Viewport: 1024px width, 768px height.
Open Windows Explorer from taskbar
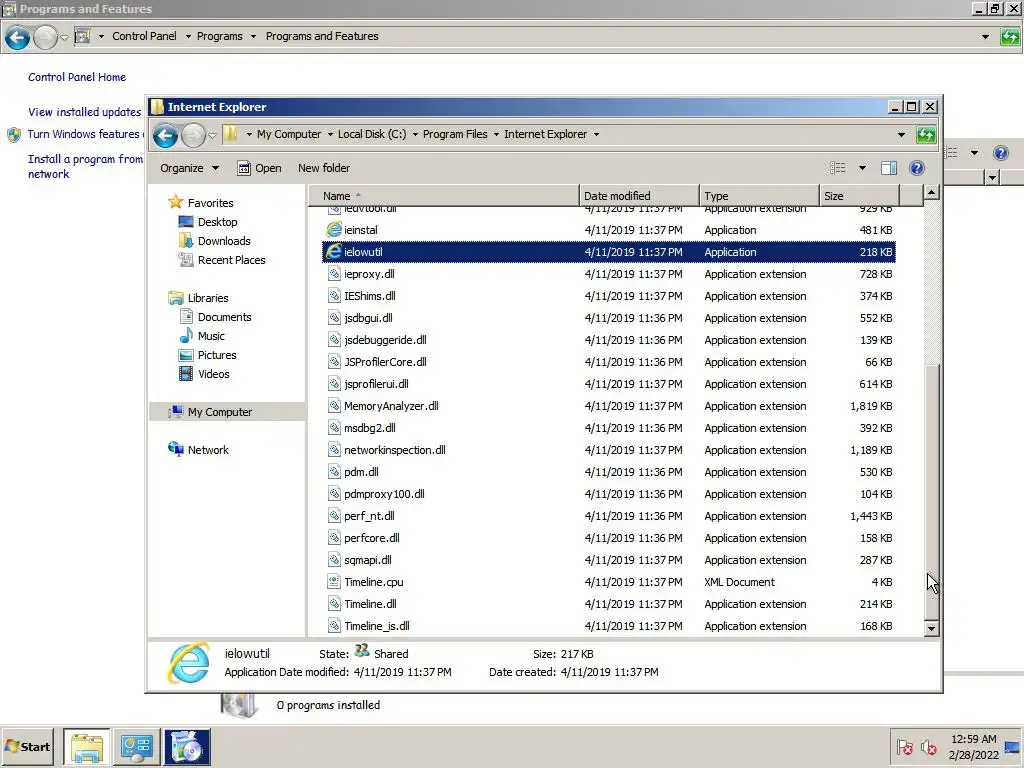pos(87,747)
